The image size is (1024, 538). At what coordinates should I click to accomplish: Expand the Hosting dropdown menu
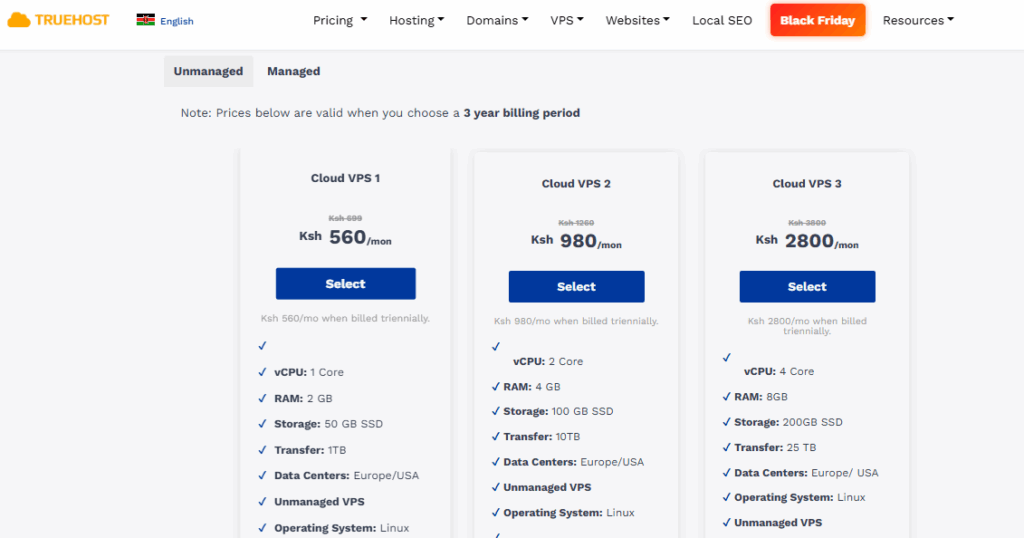[416, 20]
